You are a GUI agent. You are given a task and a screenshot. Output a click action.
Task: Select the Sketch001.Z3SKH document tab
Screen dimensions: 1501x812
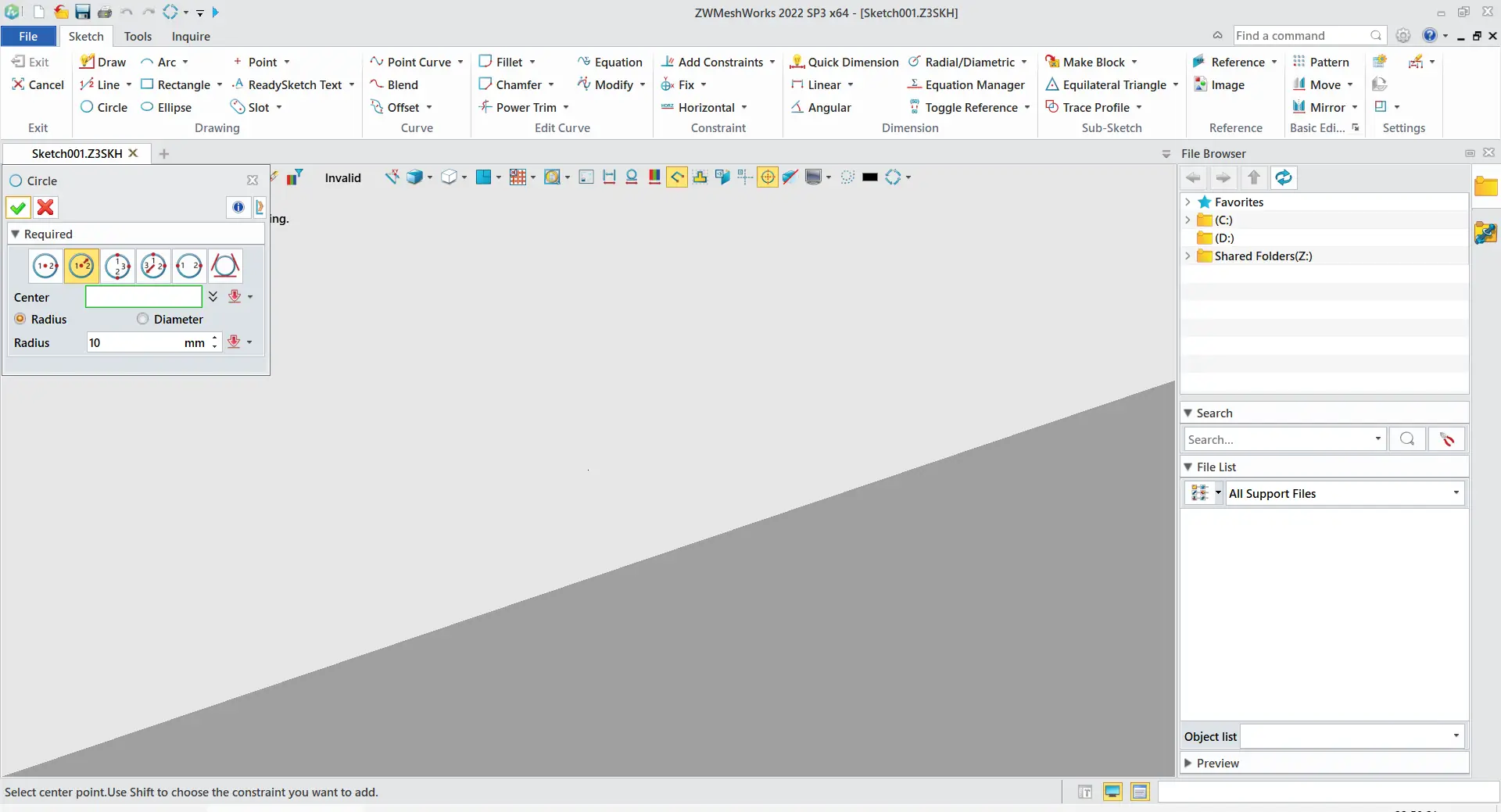[77, 153]
